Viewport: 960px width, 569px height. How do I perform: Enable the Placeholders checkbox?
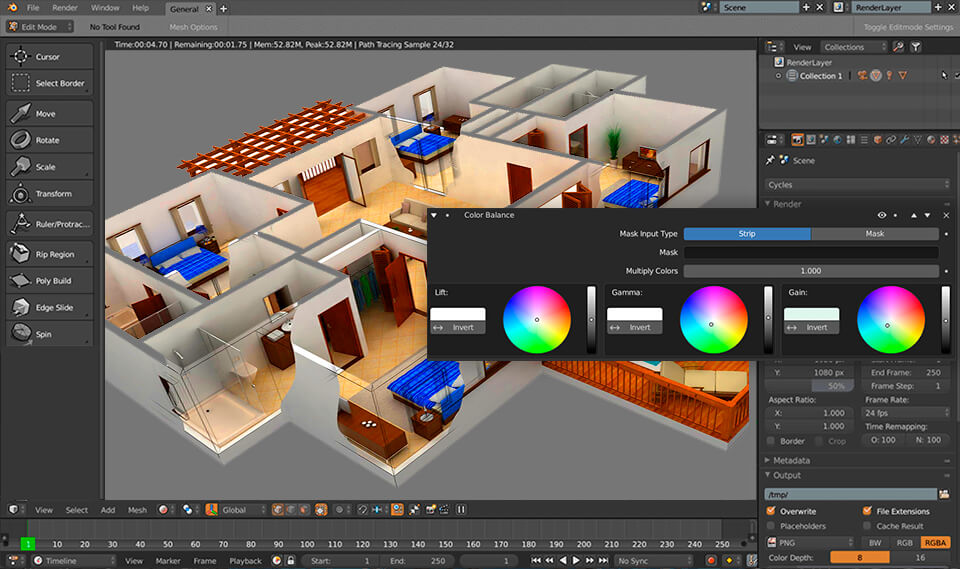point(771,526)
